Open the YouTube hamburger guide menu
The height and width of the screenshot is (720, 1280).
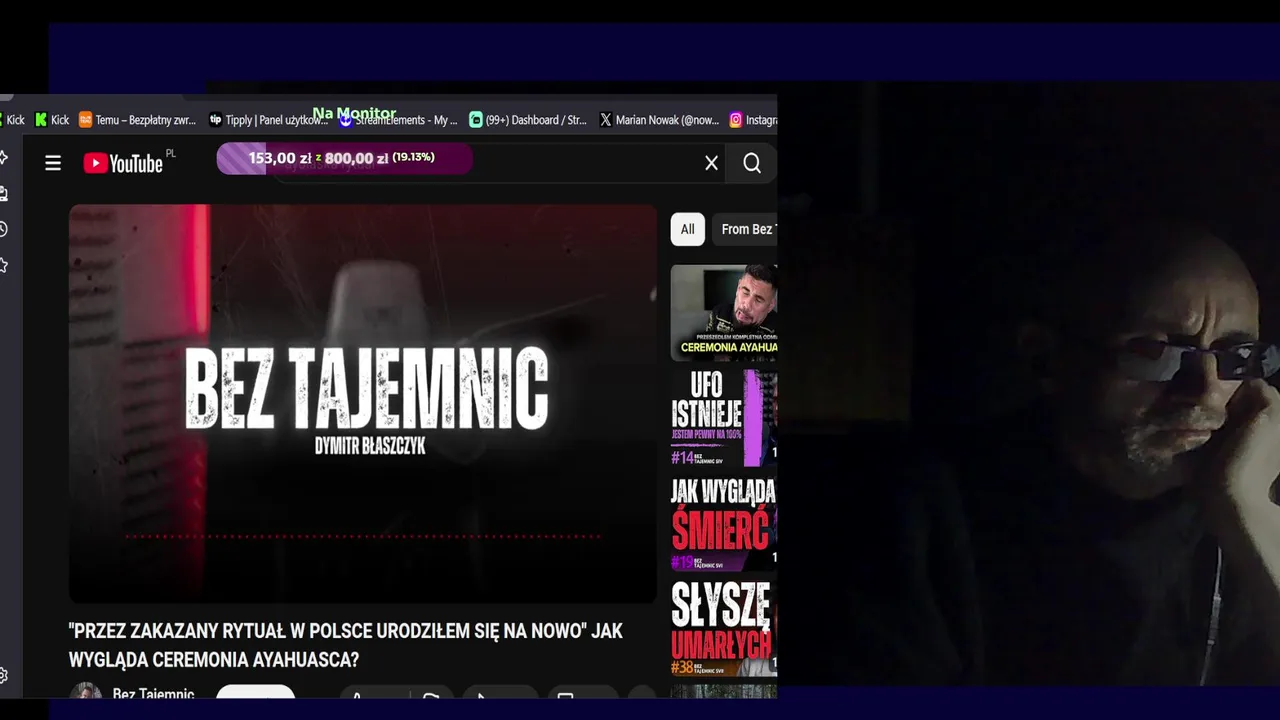tap(53, 163)
